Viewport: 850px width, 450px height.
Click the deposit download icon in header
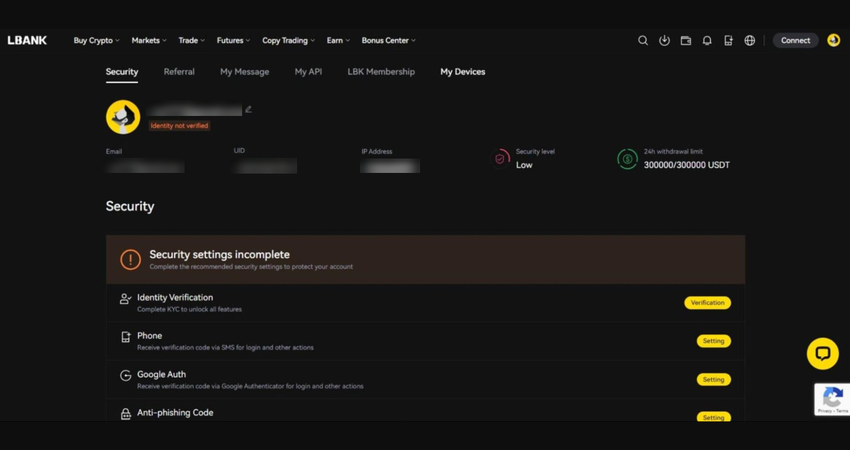pos(664,41)
